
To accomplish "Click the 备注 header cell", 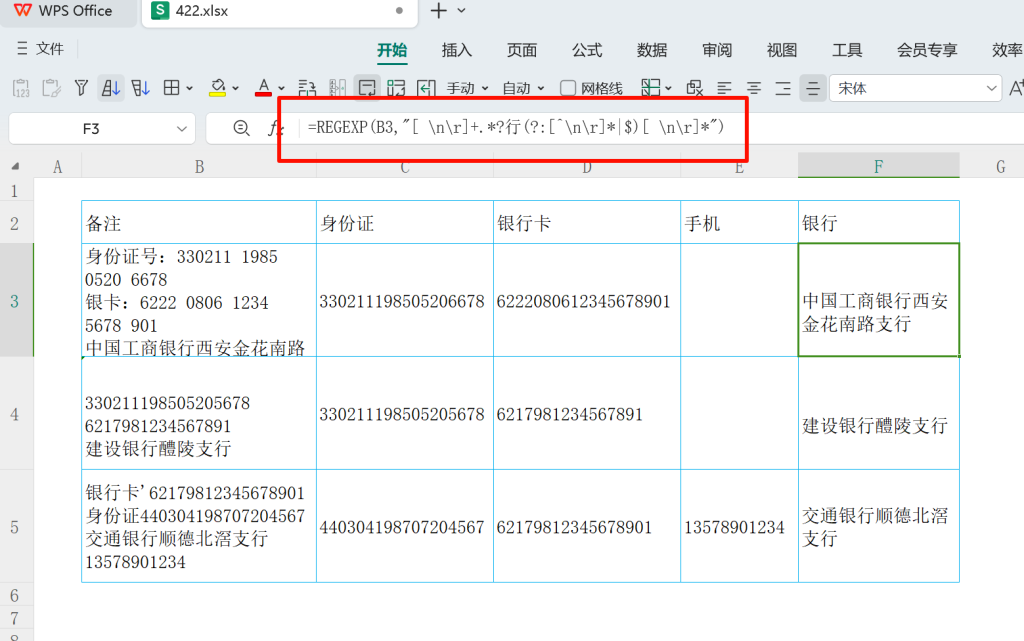I will 199,223.
